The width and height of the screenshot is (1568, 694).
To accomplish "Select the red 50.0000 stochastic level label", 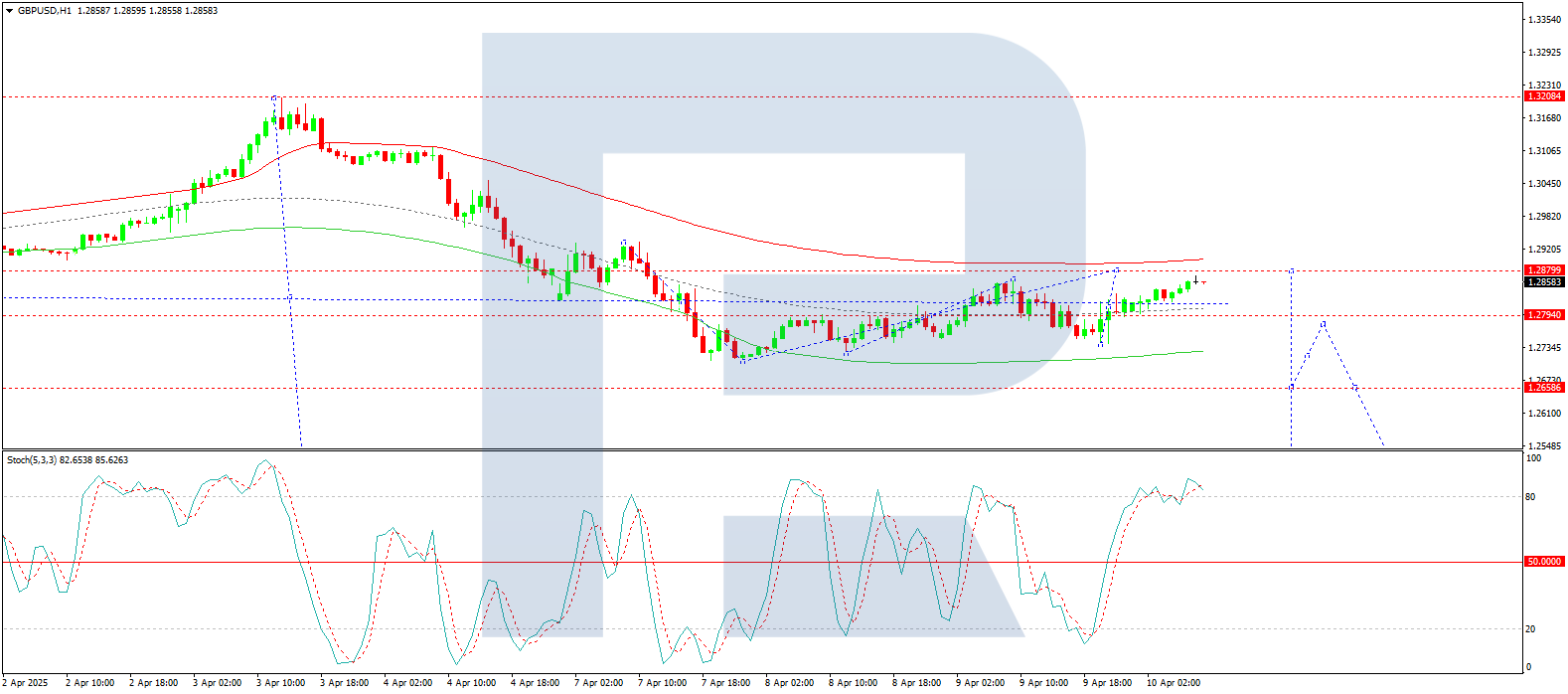I will 1544,562.
